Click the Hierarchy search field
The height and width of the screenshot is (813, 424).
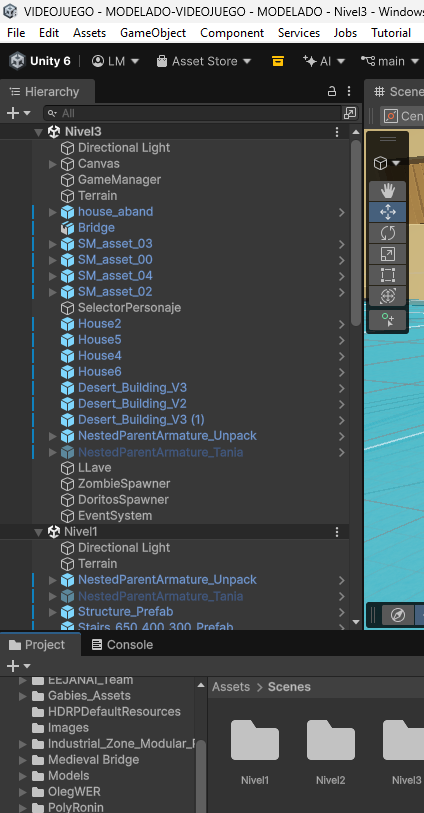(x=193, y=113)
